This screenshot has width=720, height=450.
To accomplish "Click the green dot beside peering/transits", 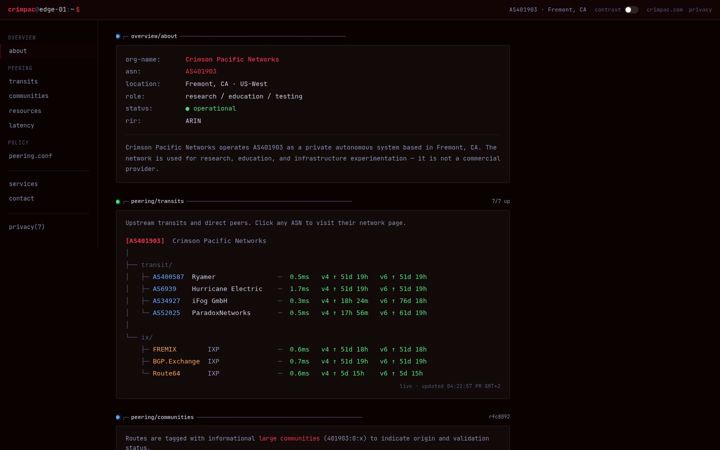I will click(x=118, y=202).
